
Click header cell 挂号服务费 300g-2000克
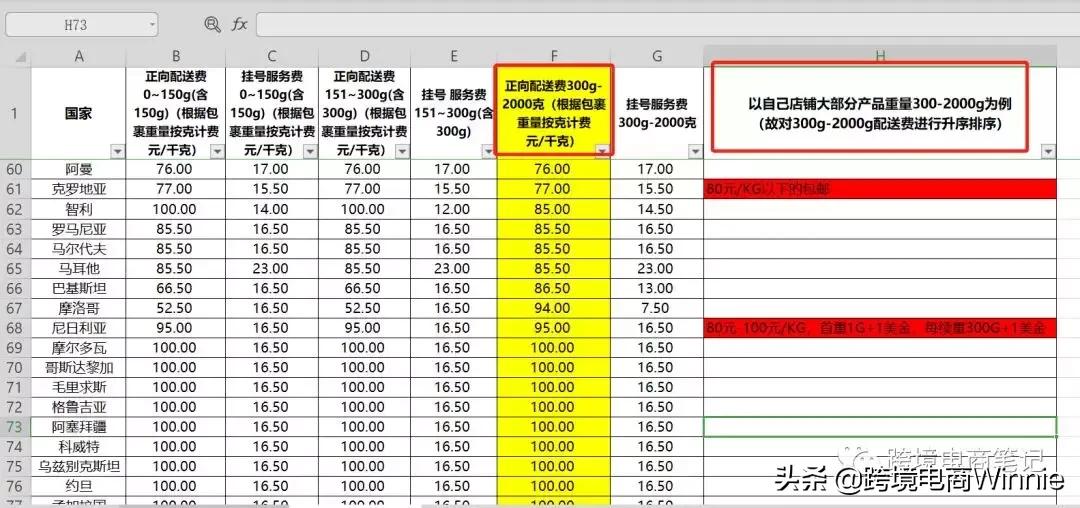point(656,113)
